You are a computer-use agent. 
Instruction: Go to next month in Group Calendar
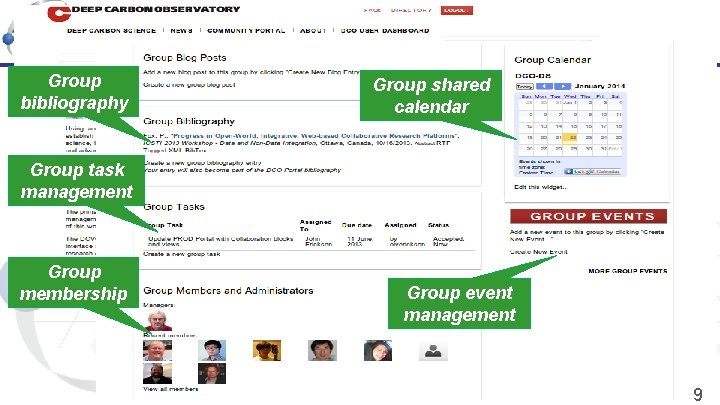pos(562,86)
